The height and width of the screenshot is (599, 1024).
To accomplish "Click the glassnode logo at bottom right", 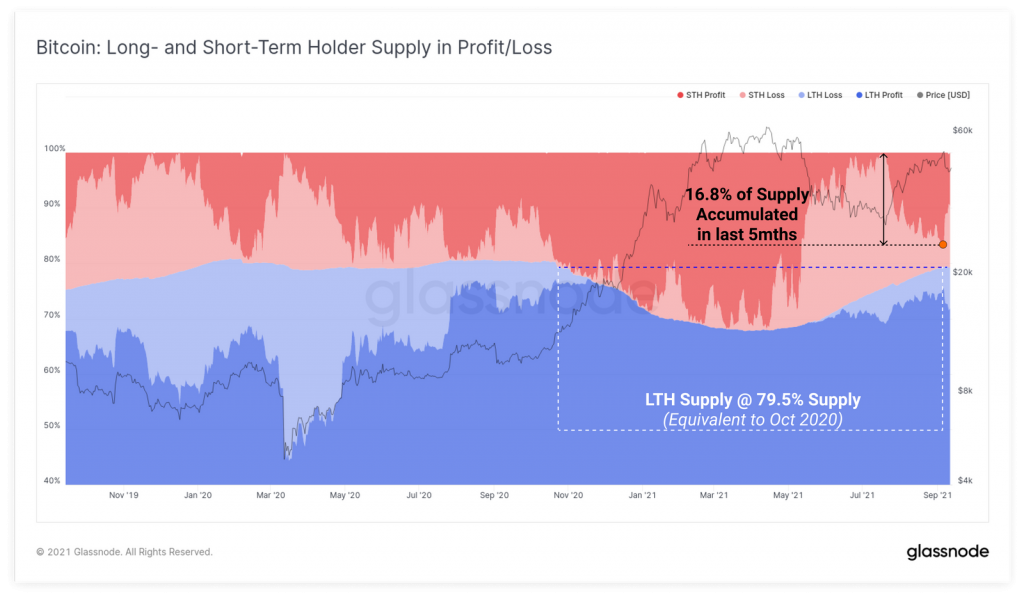I will tap(948, 552).
